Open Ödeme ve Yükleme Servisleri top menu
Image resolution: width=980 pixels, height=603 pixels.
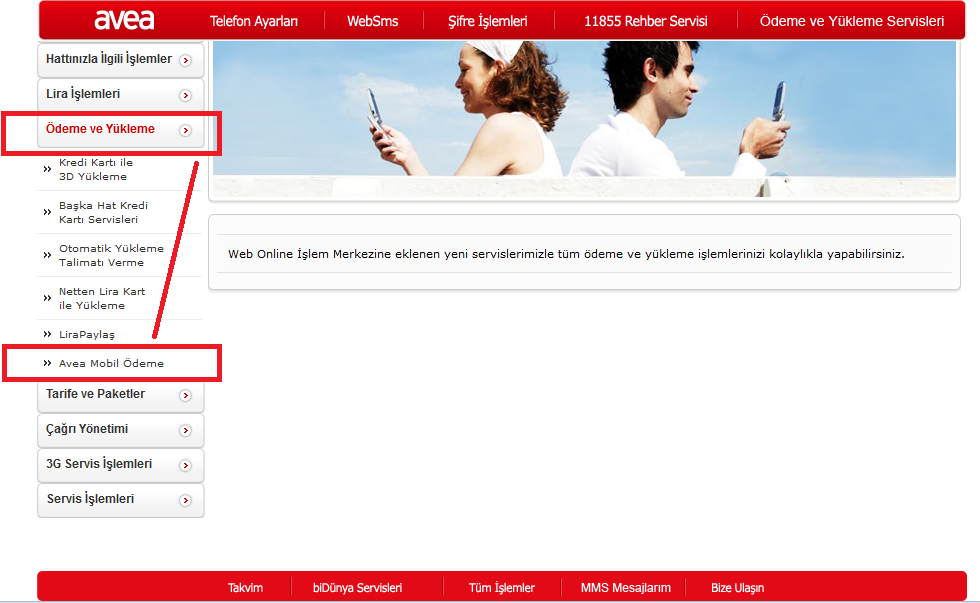[x=851, y=21]
